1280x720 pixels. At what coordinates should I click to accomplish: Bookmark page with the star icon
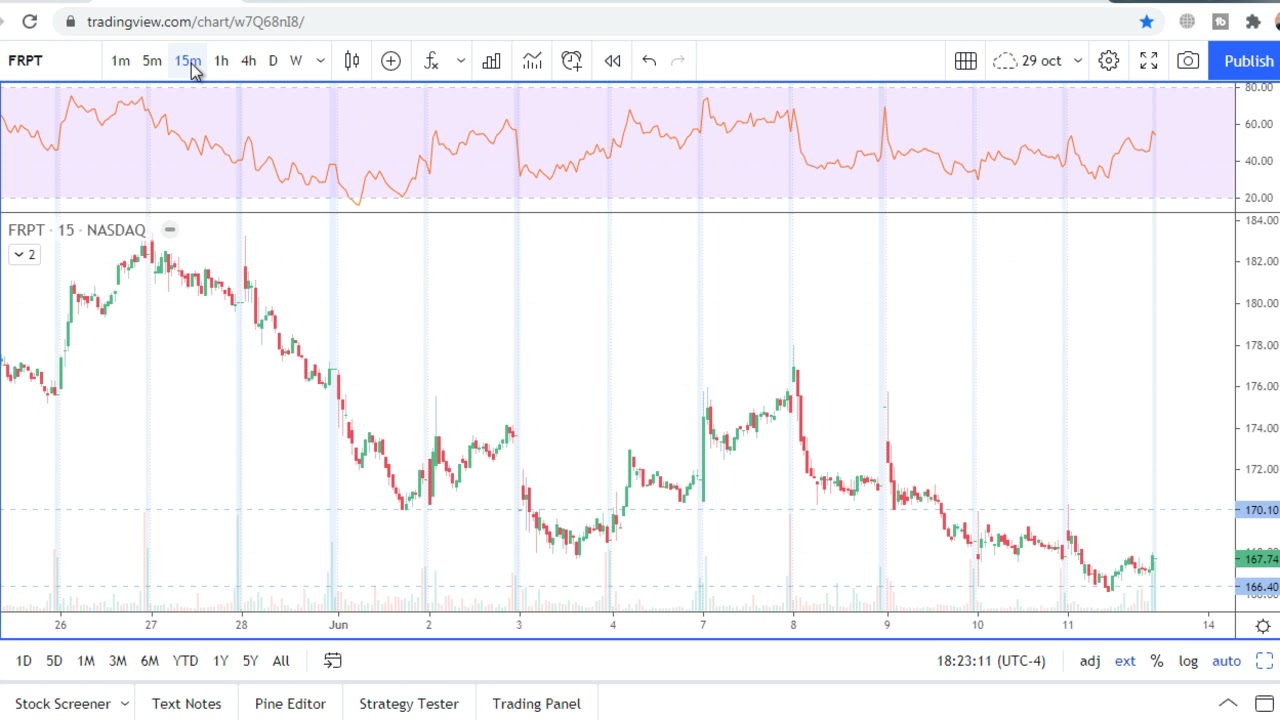pyautogui.click(x=1146, y=21)
